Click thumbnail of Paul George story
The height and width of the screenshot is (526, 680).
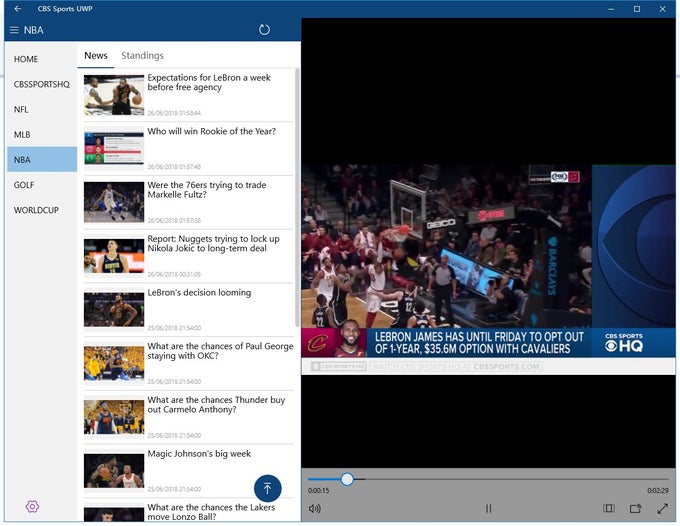[x=114, y=364]
